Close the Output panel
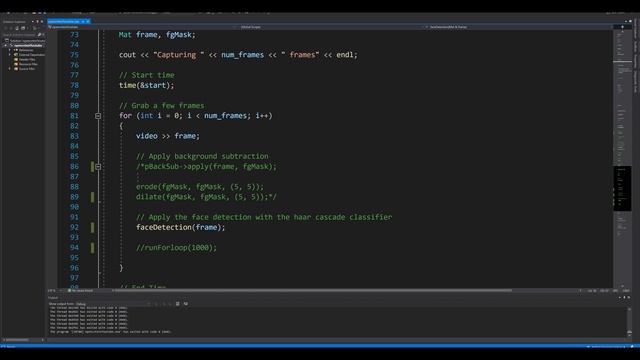 (629, 298)
